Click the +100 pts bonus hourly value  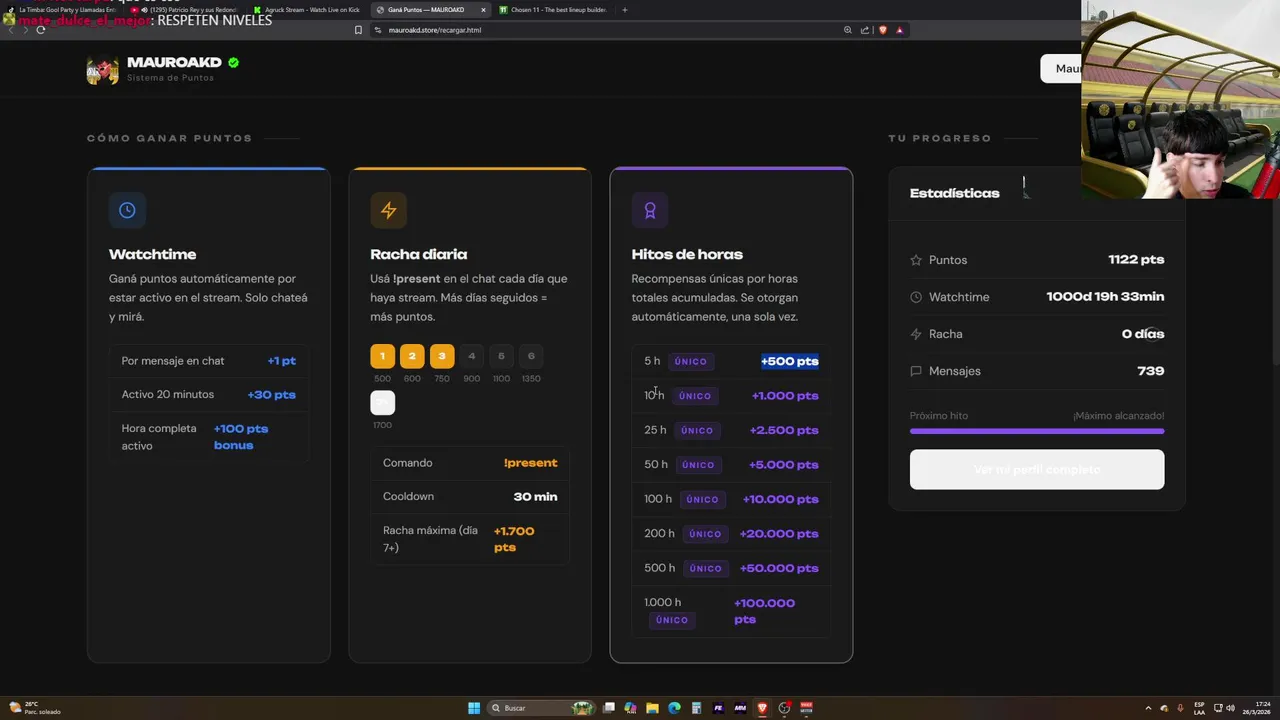click(x=241, y=437)
